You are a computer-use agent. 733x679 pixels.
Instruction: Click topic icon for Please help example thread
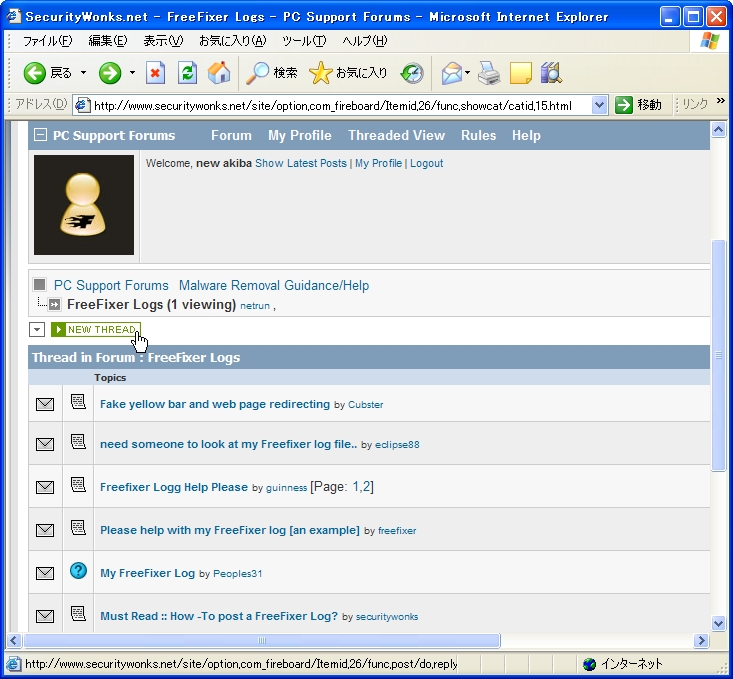pos(78,527)
